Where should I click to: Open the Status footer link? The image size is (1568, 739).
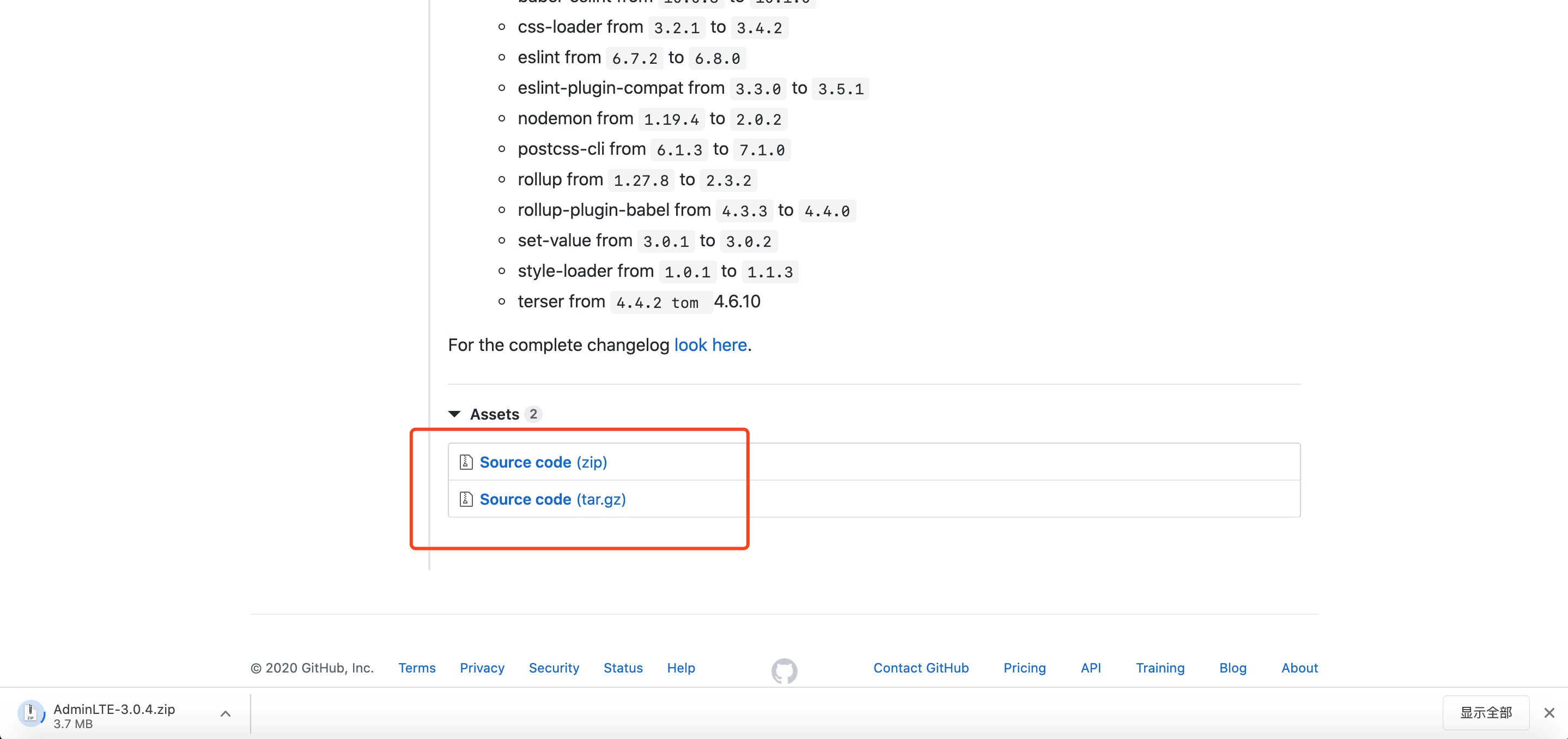pyautogui.click(x=623, y=668)
